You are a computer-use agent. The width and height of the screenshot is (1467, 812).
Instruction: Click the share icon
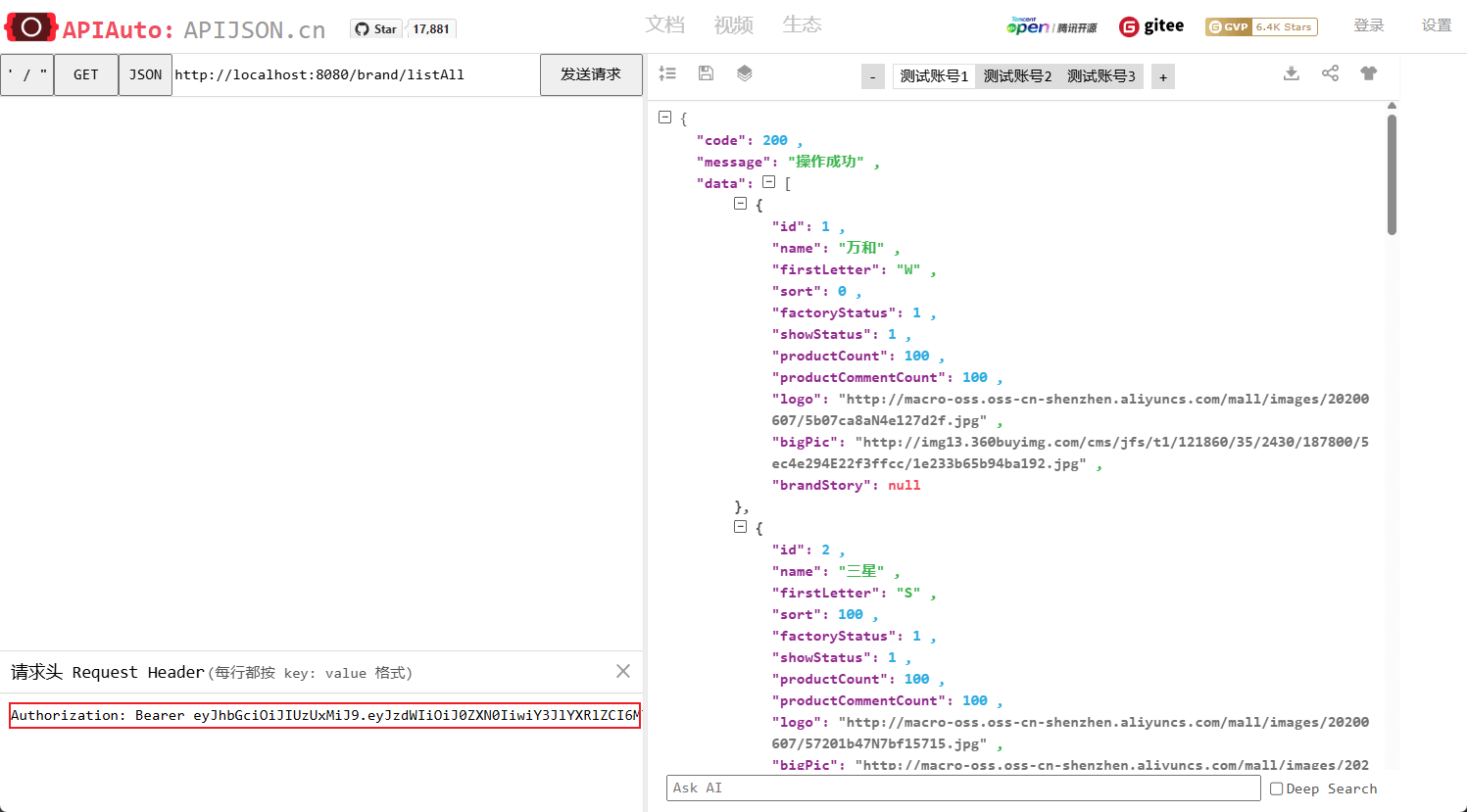pyautogui.click(x=1330, y=73)
